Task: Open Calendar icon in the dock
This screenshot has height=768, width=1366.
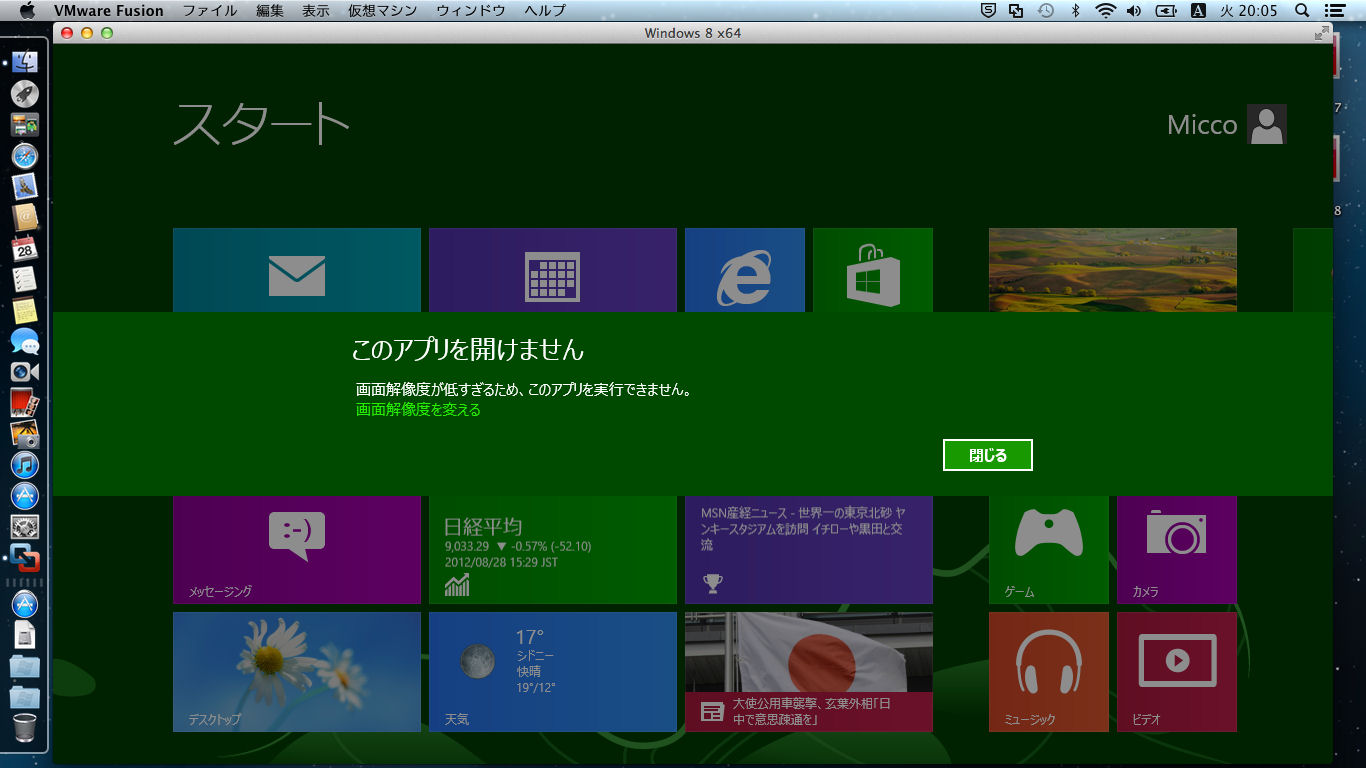Action: pos(25,248)
